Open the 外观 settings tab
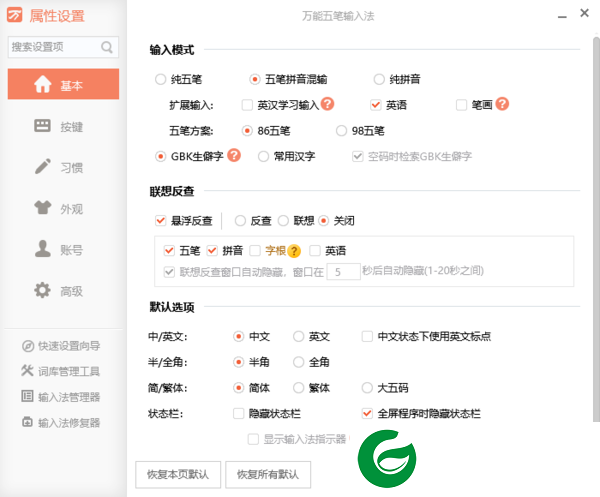 (x=63, y=208)
